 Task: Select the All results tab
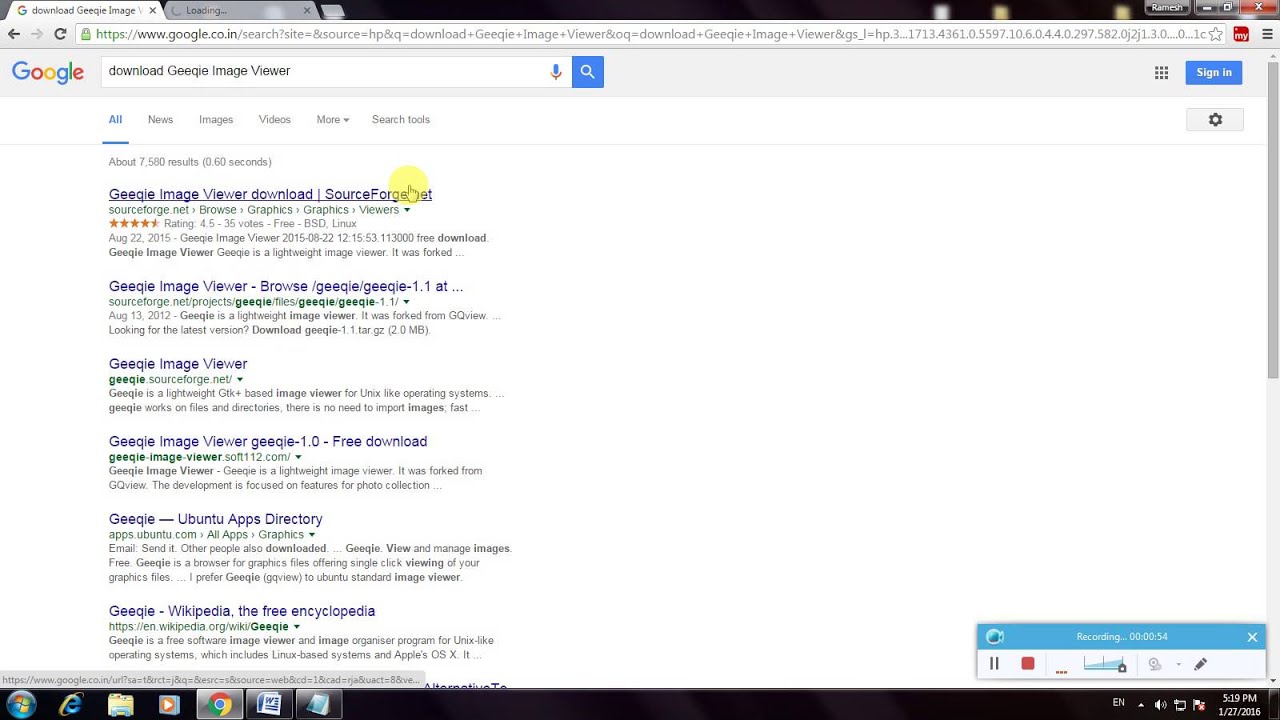[x=115, y=120]
